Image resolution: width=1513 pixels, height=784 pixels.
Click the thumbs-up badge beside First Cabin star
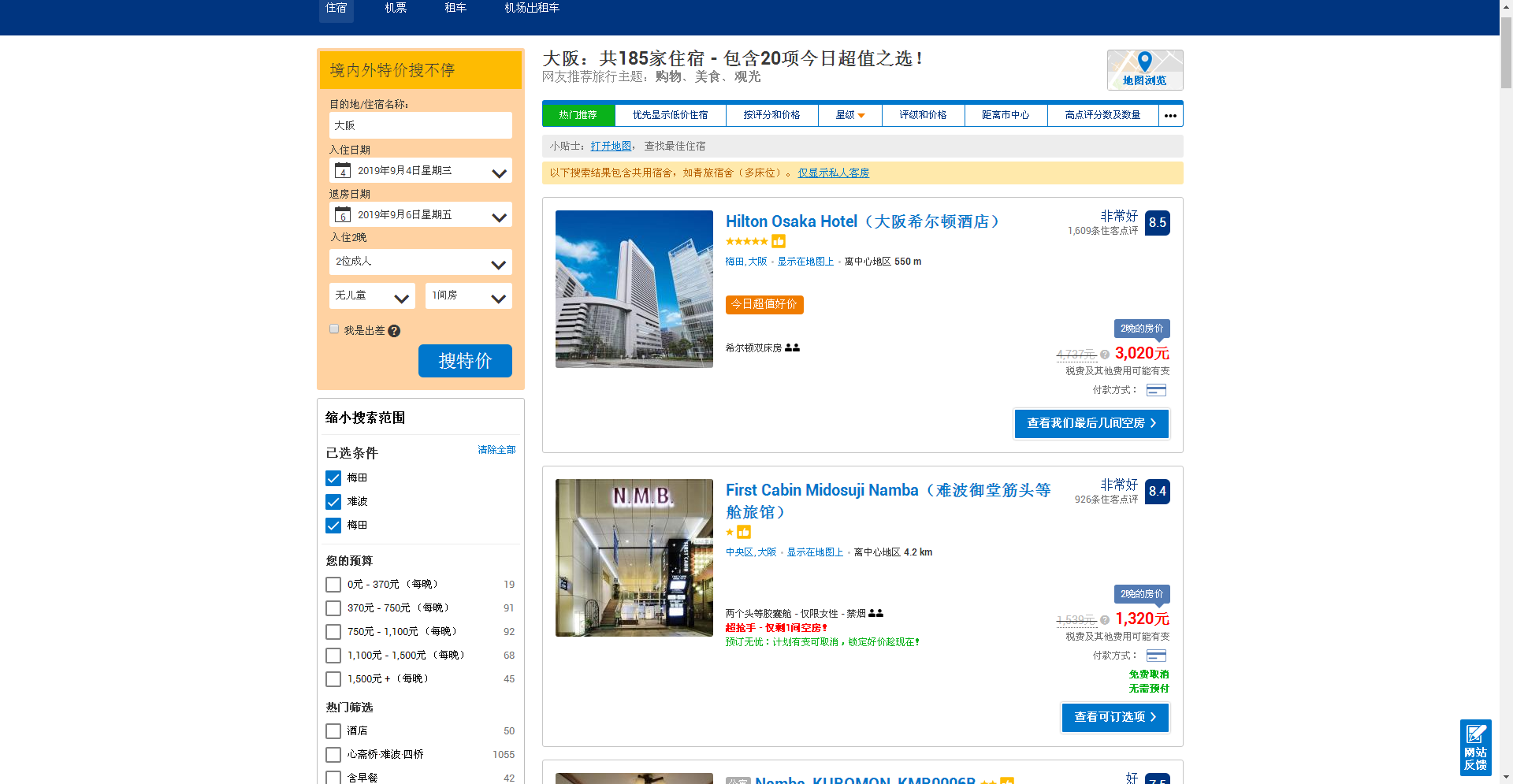[x=744, y=532]
